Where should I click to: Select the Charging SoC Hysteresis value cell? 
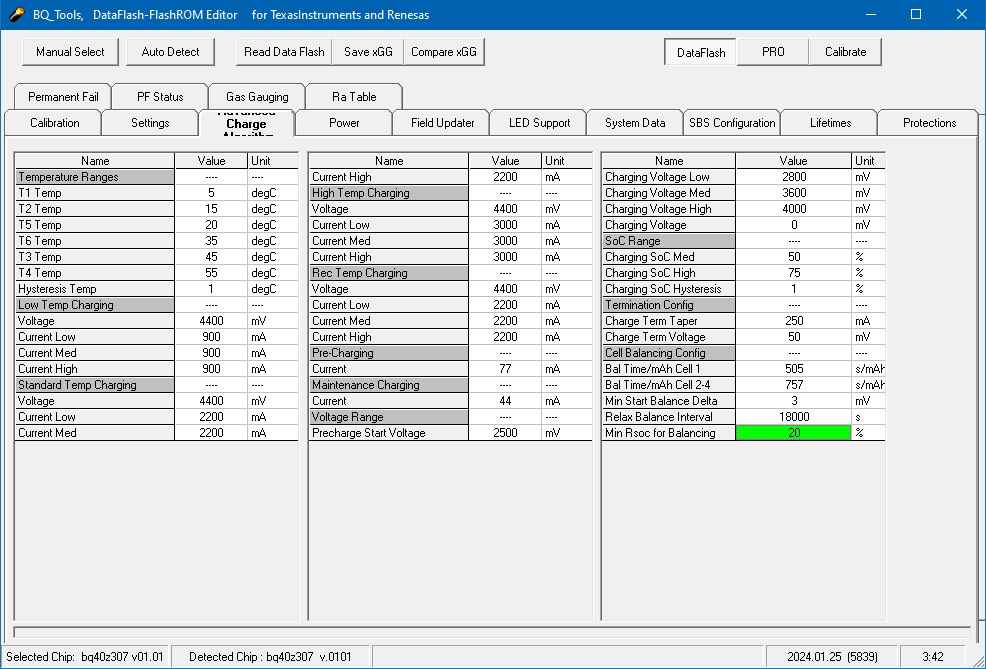[794, 289]
